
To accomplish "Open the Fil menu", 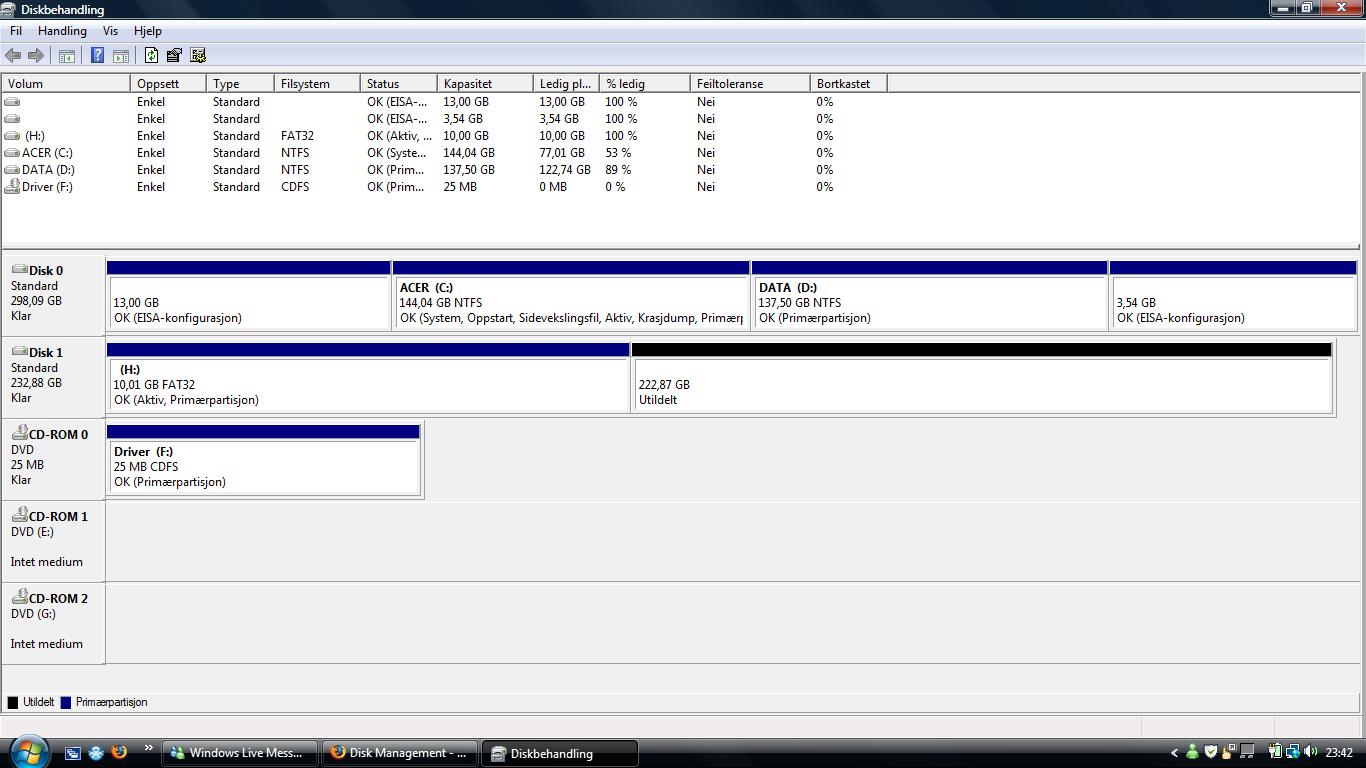I will [x=16, y=31].
